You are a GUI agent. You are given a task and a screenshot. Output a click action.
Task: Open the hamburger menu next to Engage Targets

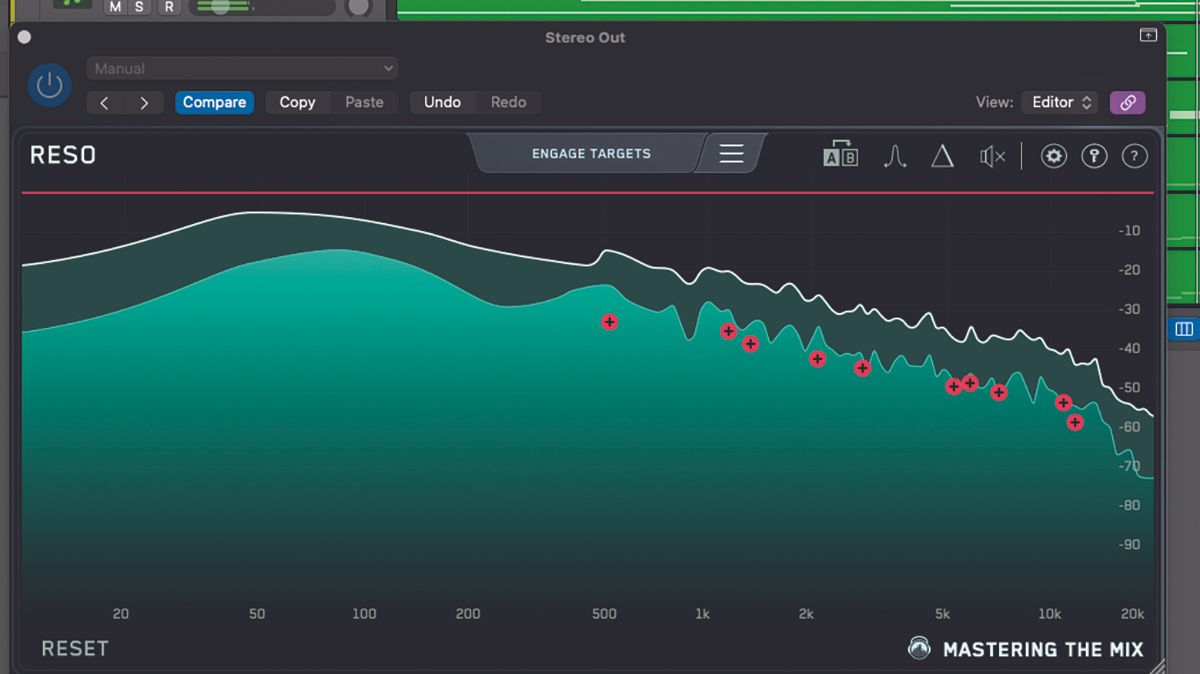point(731,153)
